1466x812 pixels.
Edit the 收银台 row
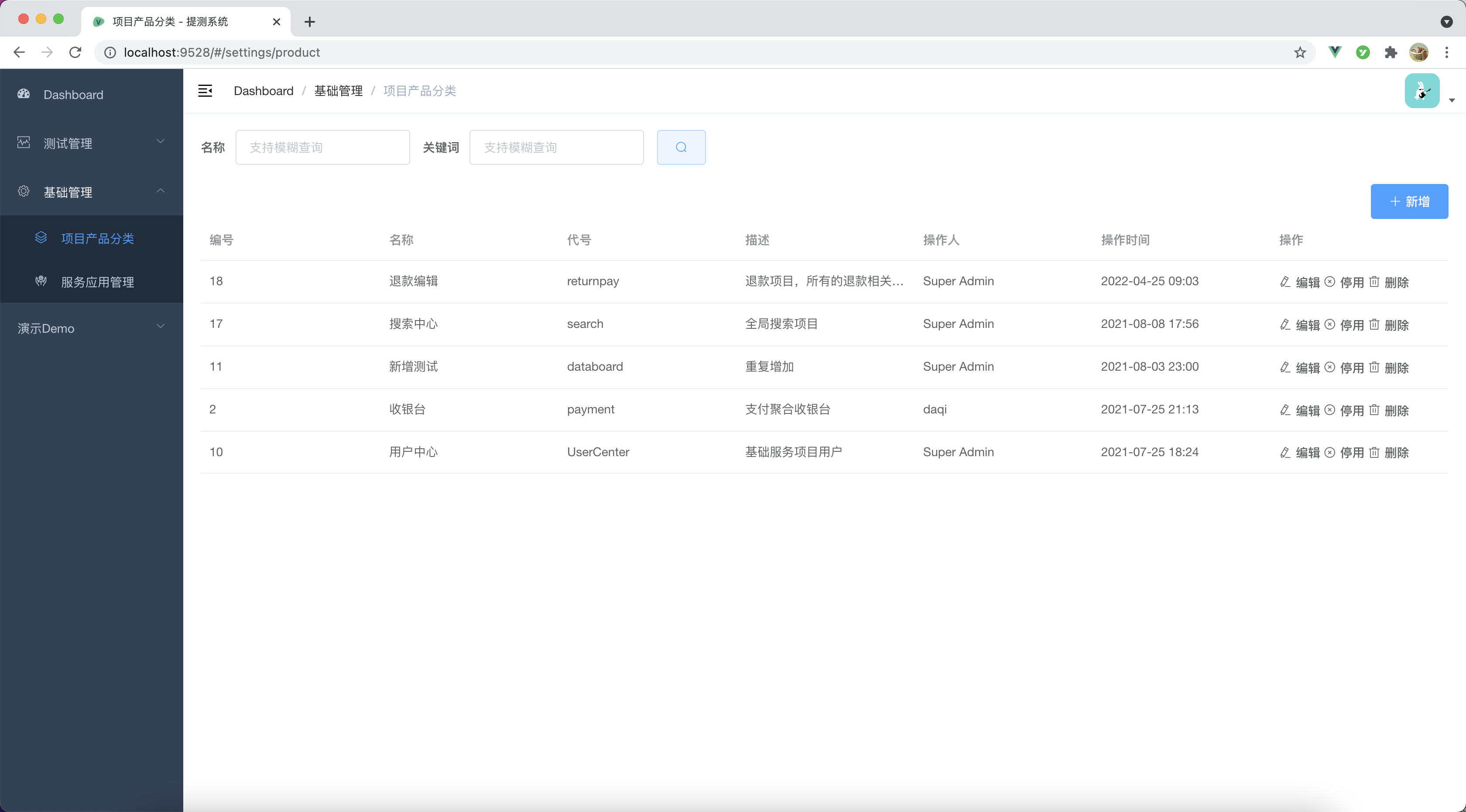[1299, 410]
